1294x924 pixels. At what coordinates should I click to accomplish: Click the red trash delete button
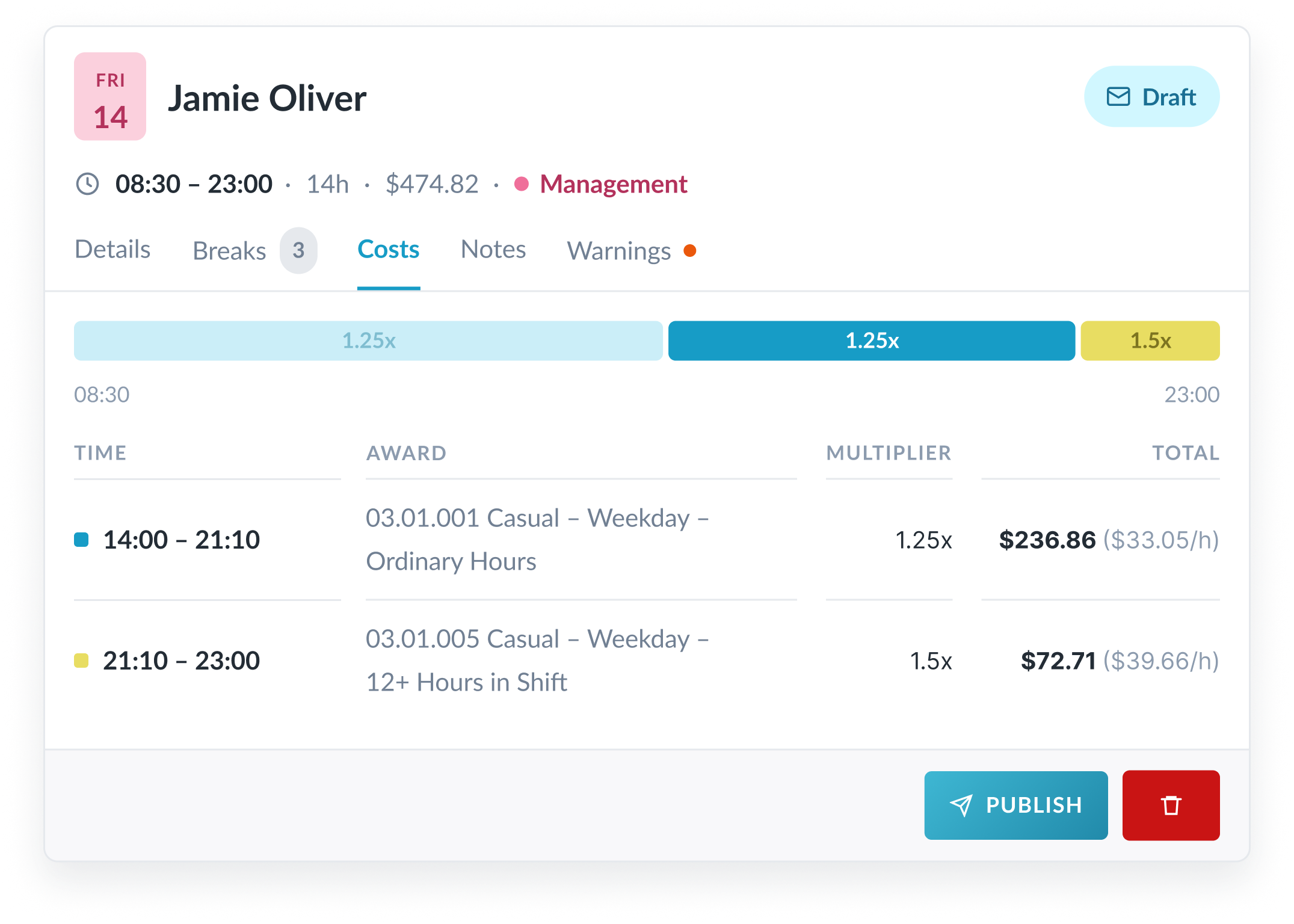[x=1170, y=805]
